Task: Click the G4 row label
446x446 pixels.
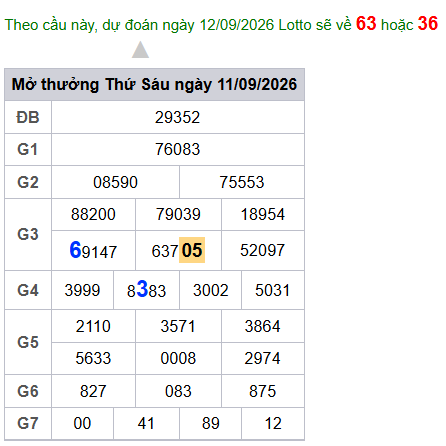Action: pos(28,290)
